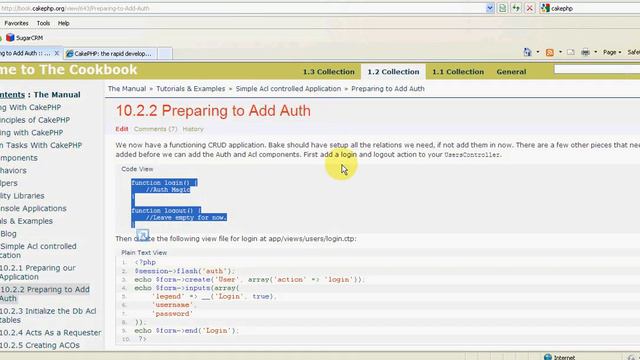Screen dimensions: 640x360
Task: Open the SugarCRM bookmark in favorites bar
Action: tap(24, 38)
